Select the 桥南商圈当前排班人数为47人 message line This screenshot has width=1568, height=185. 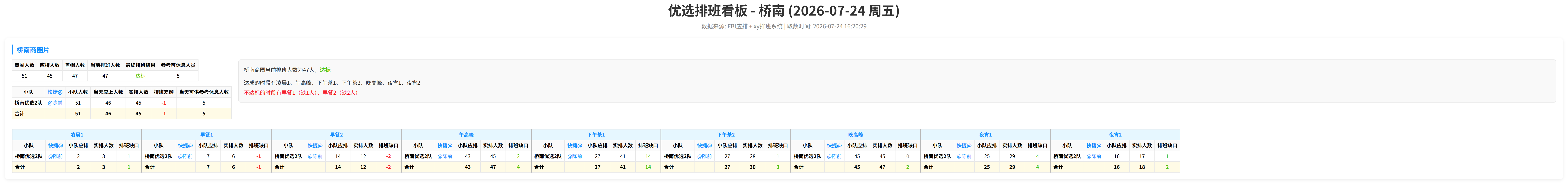pyautogui.click(x=287, y=70)
